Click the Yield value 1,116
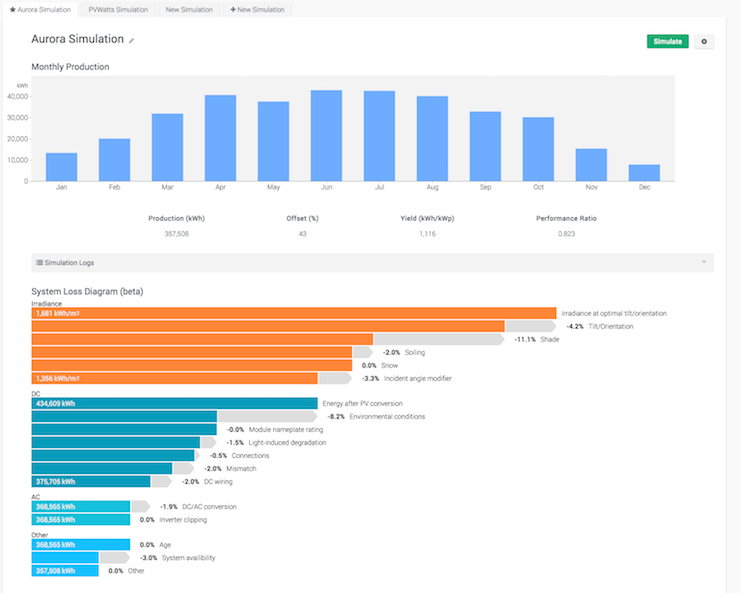 point(427,234)
